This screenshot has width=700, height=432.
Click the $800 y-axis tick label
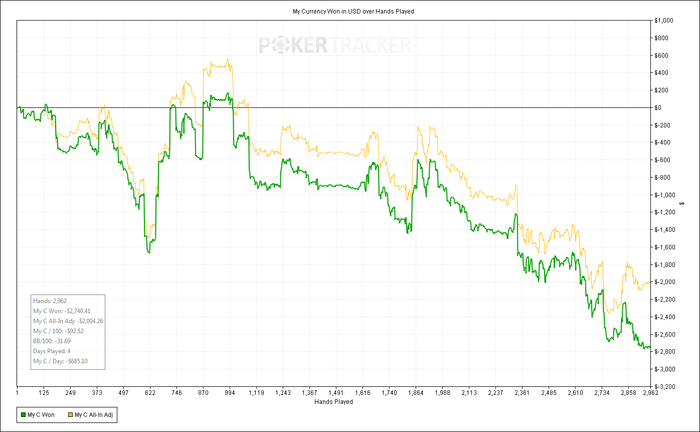click(x=662, y=38)
